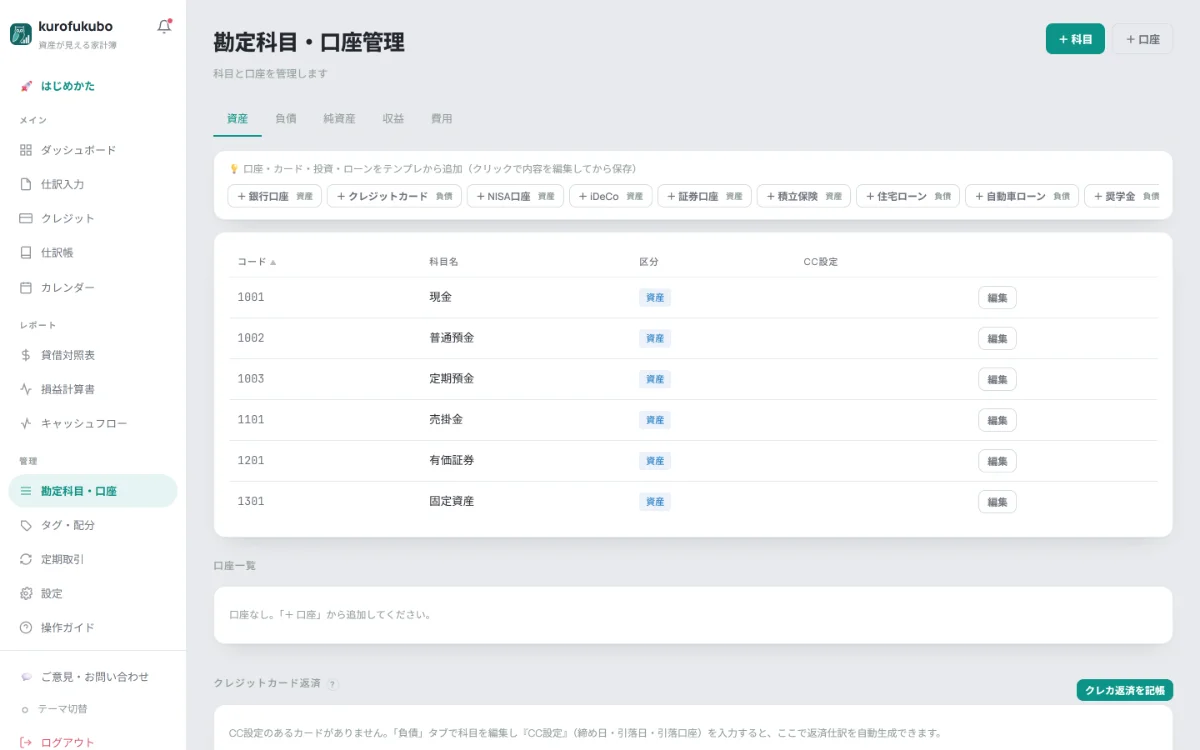Add 積立保険 template
1200x750 pixels.
803,196
